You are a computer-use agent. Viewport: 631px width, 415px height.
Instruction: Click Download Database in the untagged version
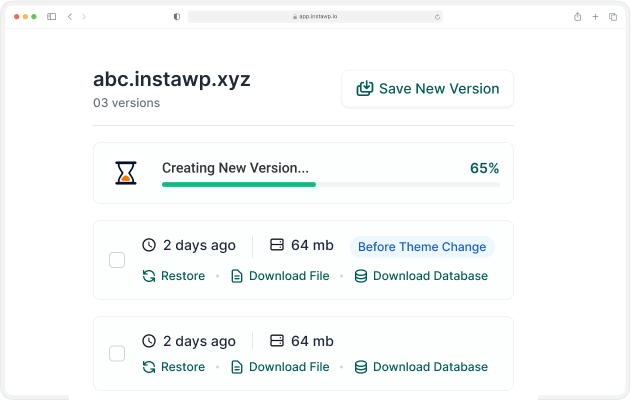421,367
